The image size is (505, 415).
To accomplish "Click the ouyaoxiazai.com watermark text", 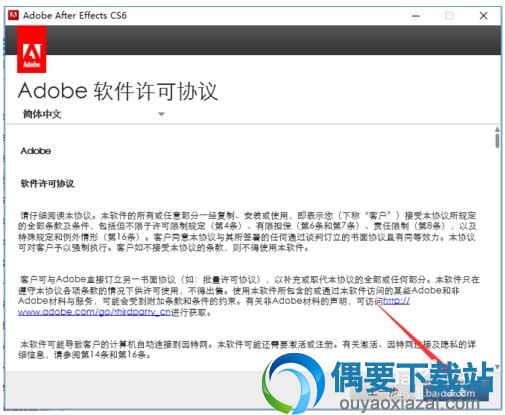I will tap(409, 404).
